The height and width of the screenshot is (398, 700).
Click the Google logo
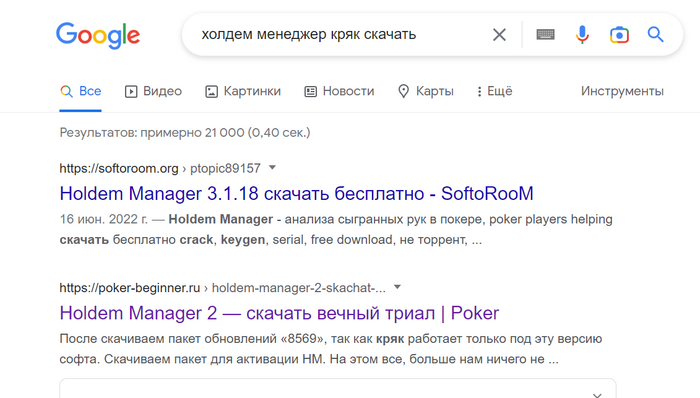(x=98, y=35)
